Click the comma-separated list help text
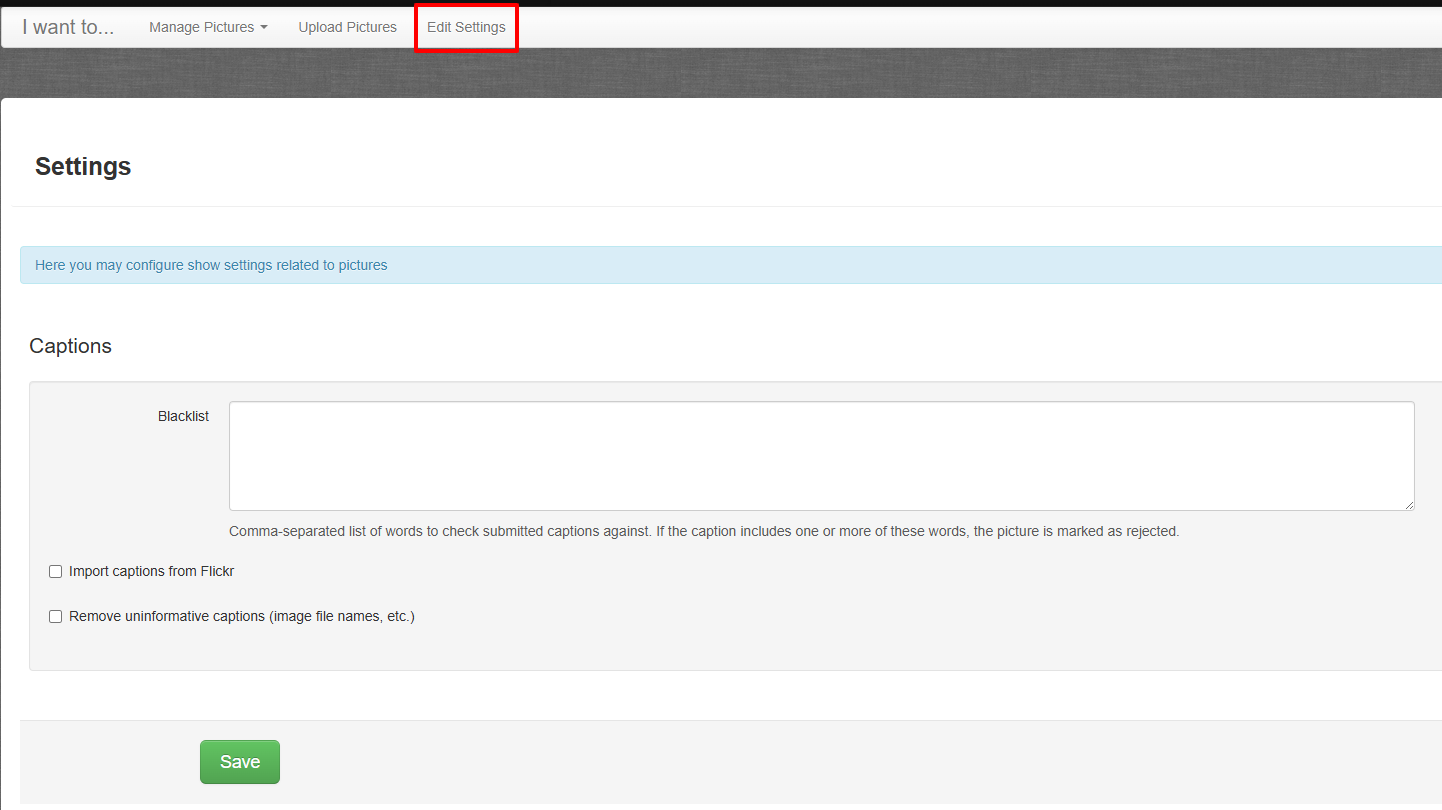Screen dimensions: 1442x810 tap(704, 531)
